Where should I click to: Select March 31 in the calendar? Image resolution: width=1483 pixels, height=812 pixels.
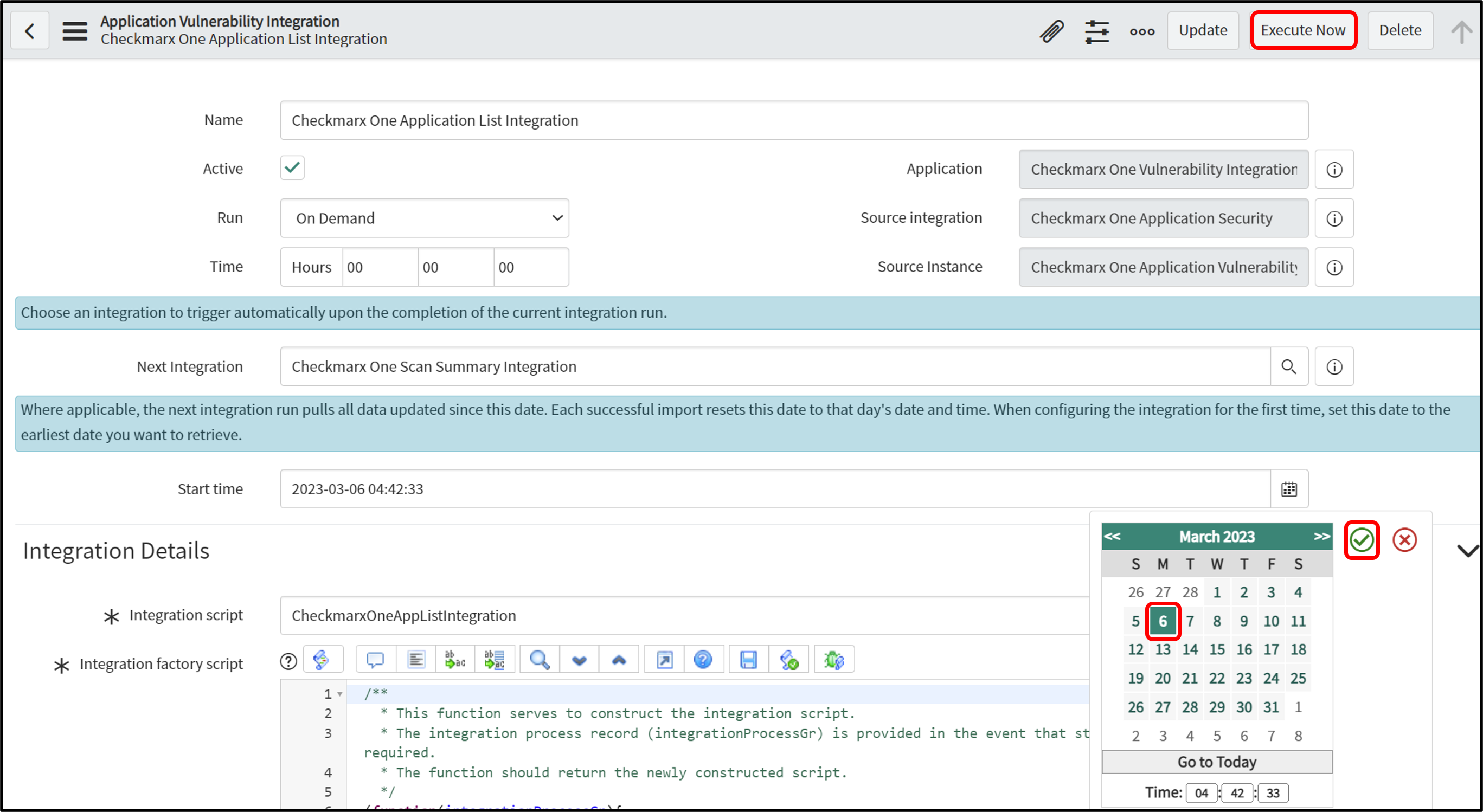click(x=1270, y=707)
